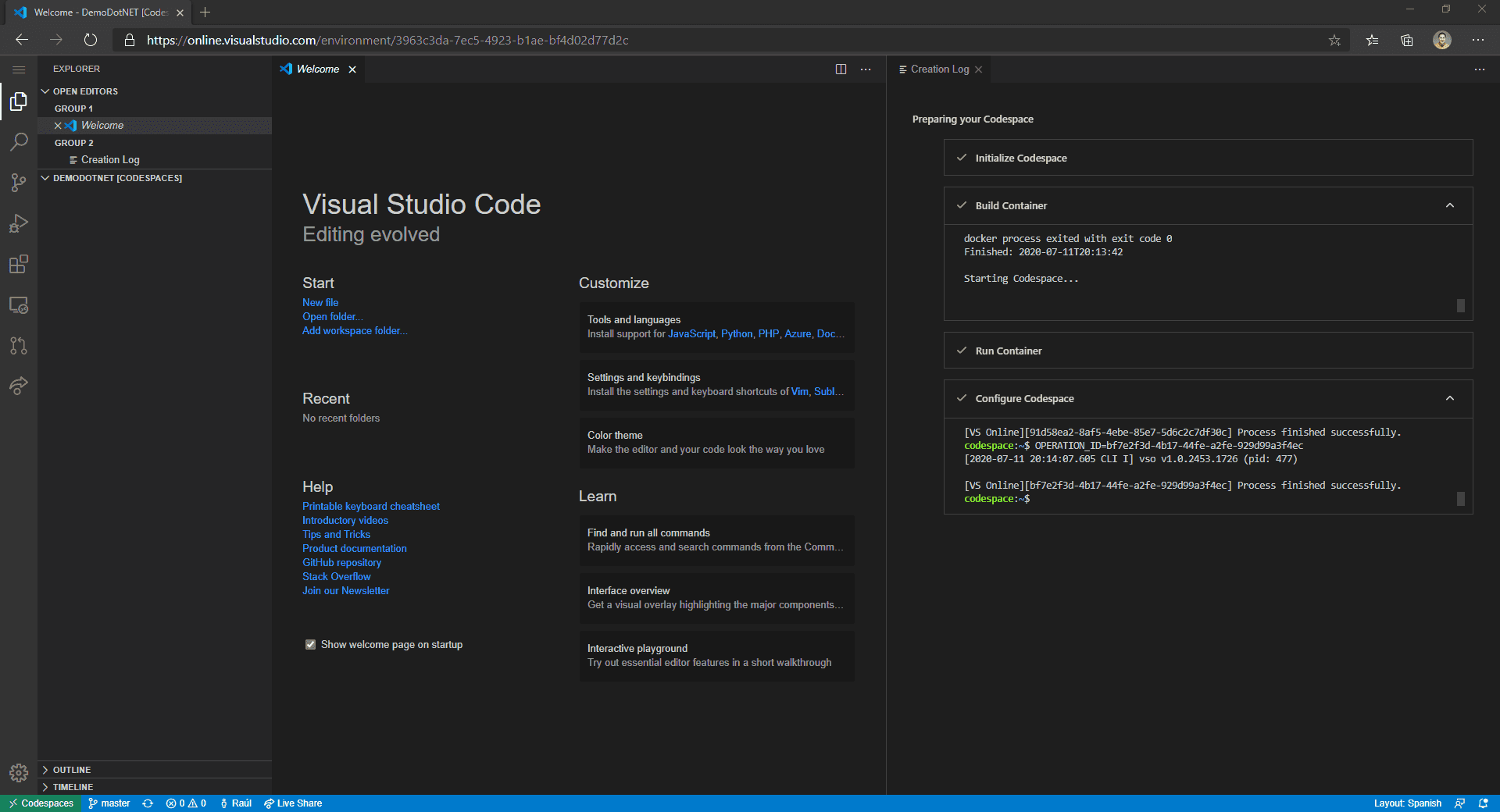Close Welcome in Open Editors list
Viewport: 1500px width, 812px height.
pyautogui.click(x=58, y=126)
